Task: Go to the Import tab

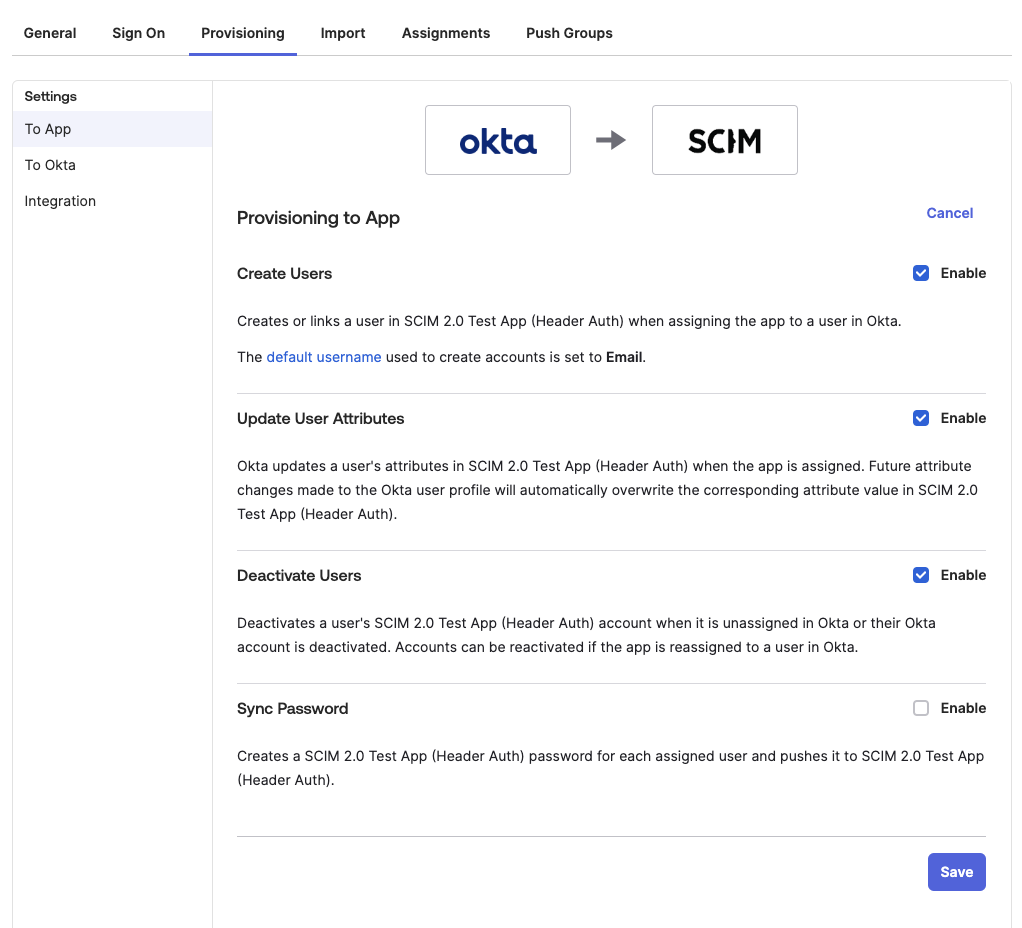Action: (x=342, y=32)
